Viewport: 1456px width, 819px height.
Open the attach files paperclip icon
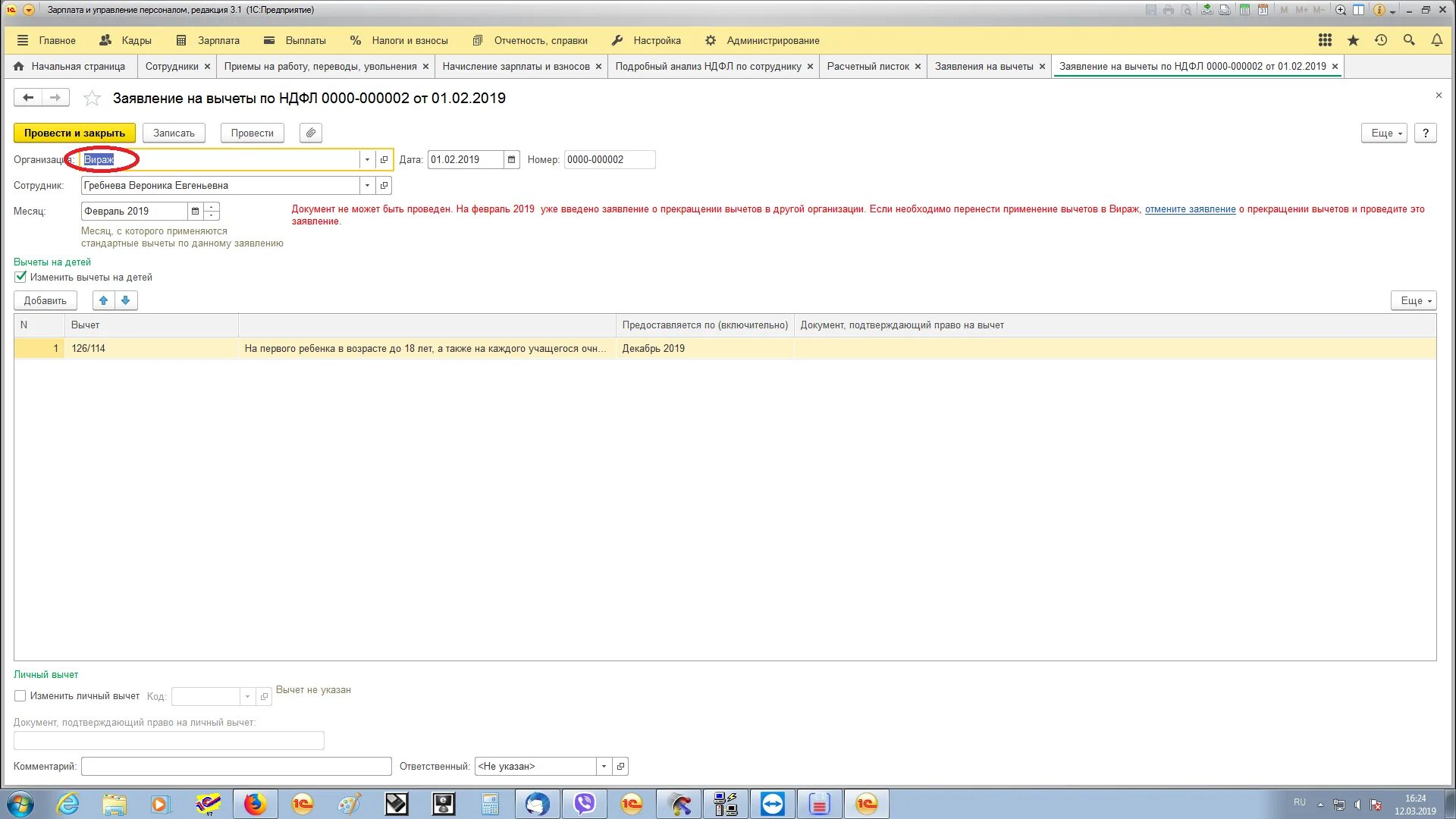tap(310, 133)
